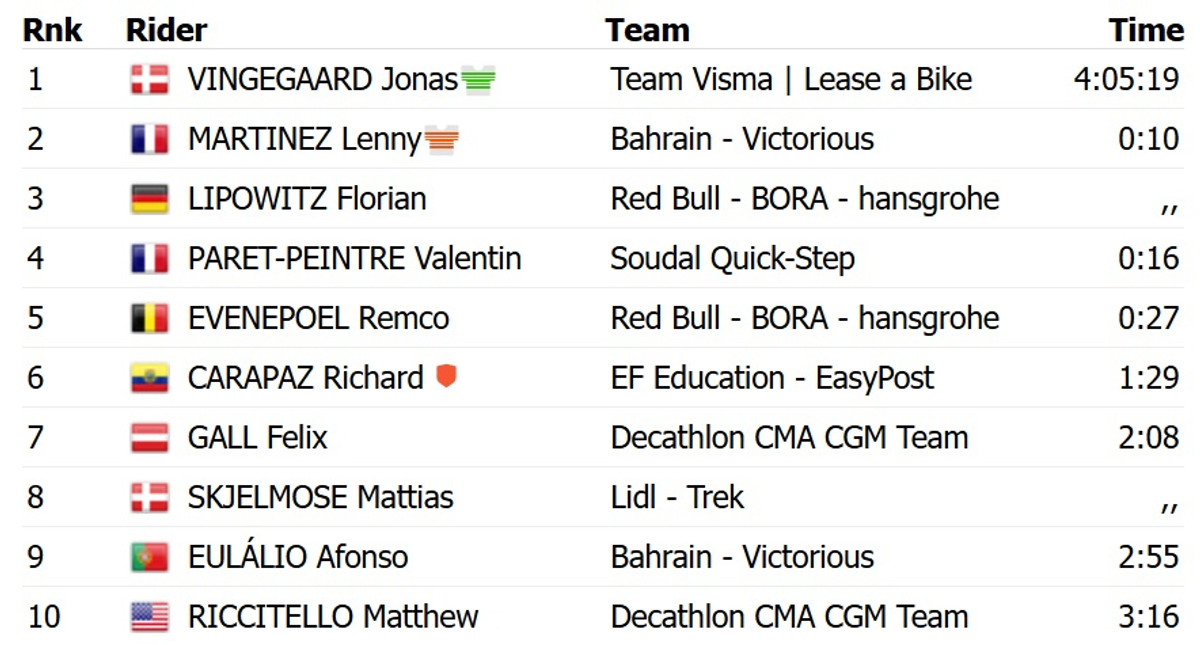Open rider VINGEGAARD Jonas profile link
This screenshot has height=645, width=1200.
(322, 80)
